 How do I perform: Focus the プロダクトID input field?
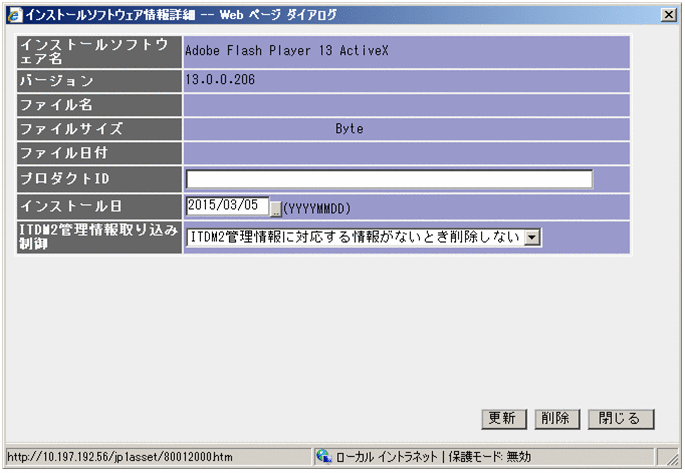point(389,179)
